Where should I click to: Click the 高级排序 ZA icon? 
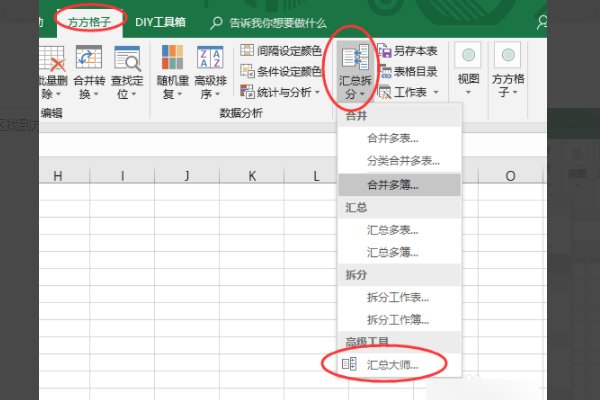coord(210,57)
